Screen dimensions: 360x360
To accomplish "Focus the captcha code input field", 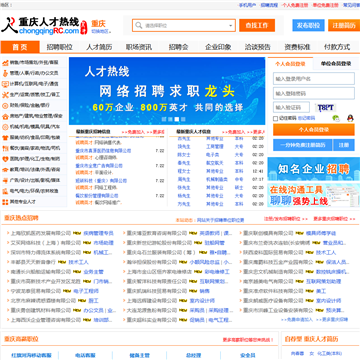I will [291, 107].
